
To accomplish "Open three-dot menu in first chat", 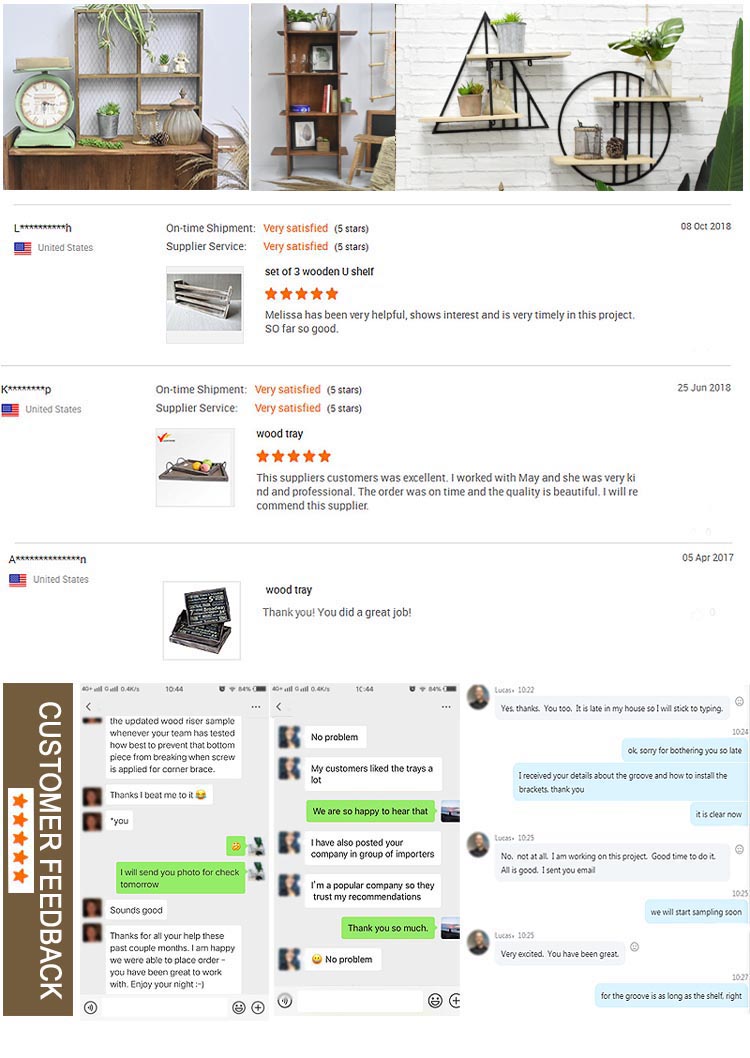I will [x=256, y=707].
